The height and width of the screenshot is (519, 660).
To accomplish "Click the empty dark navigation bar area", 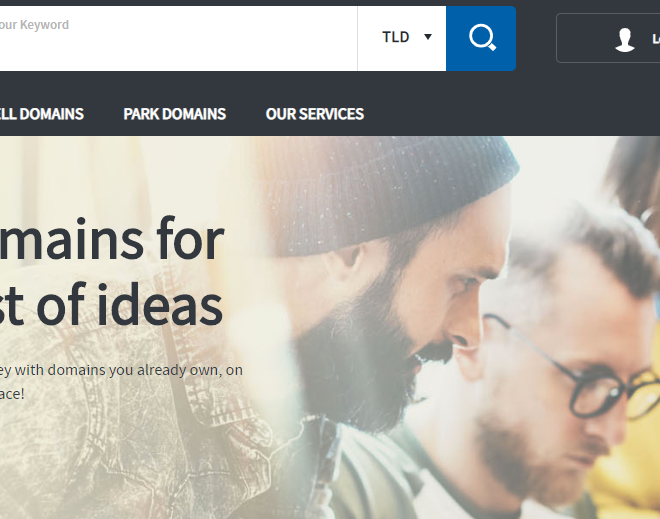I will click(x=505, y=114).
